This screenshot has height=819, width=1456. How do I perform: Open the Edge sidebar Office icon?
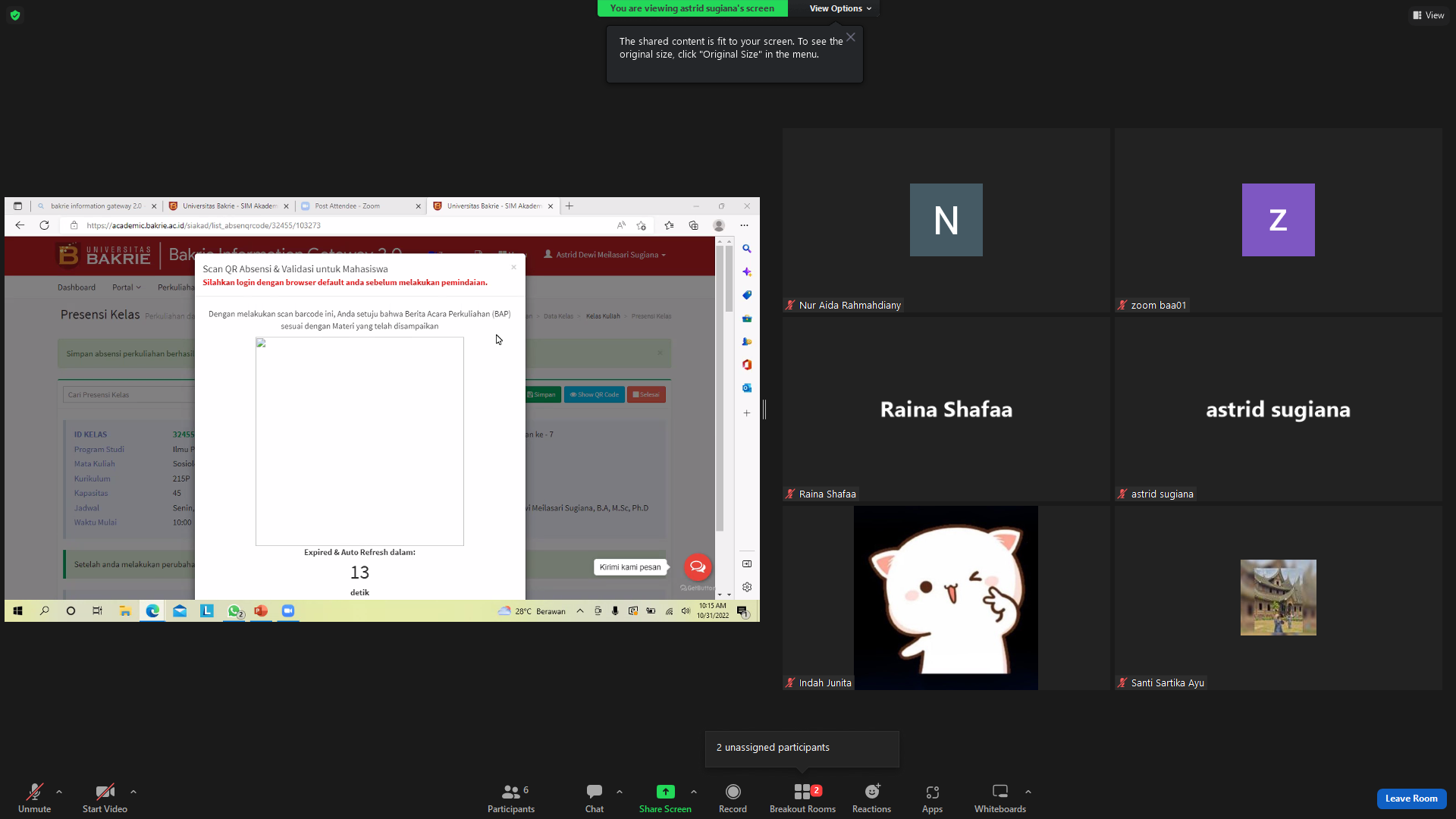pos(747,365)
